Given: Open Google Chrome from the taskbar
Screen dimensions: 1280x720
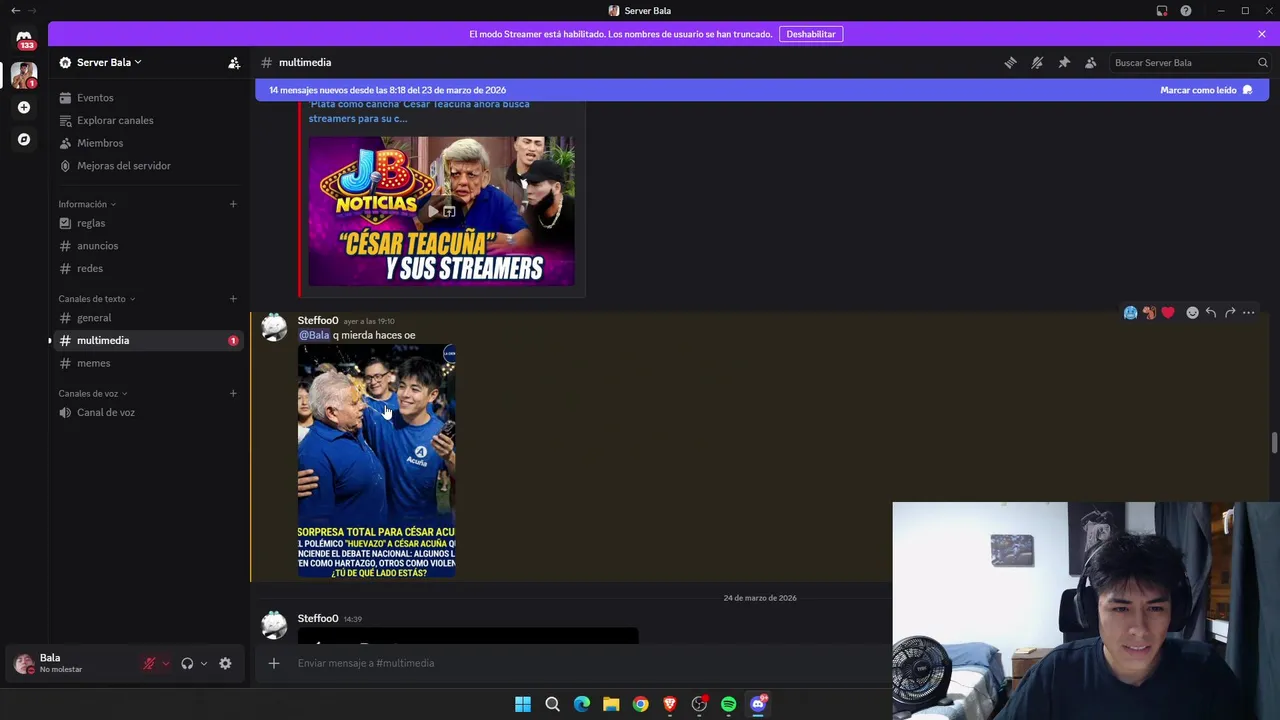Looking at the screenshot, I should tap(640, 704).
